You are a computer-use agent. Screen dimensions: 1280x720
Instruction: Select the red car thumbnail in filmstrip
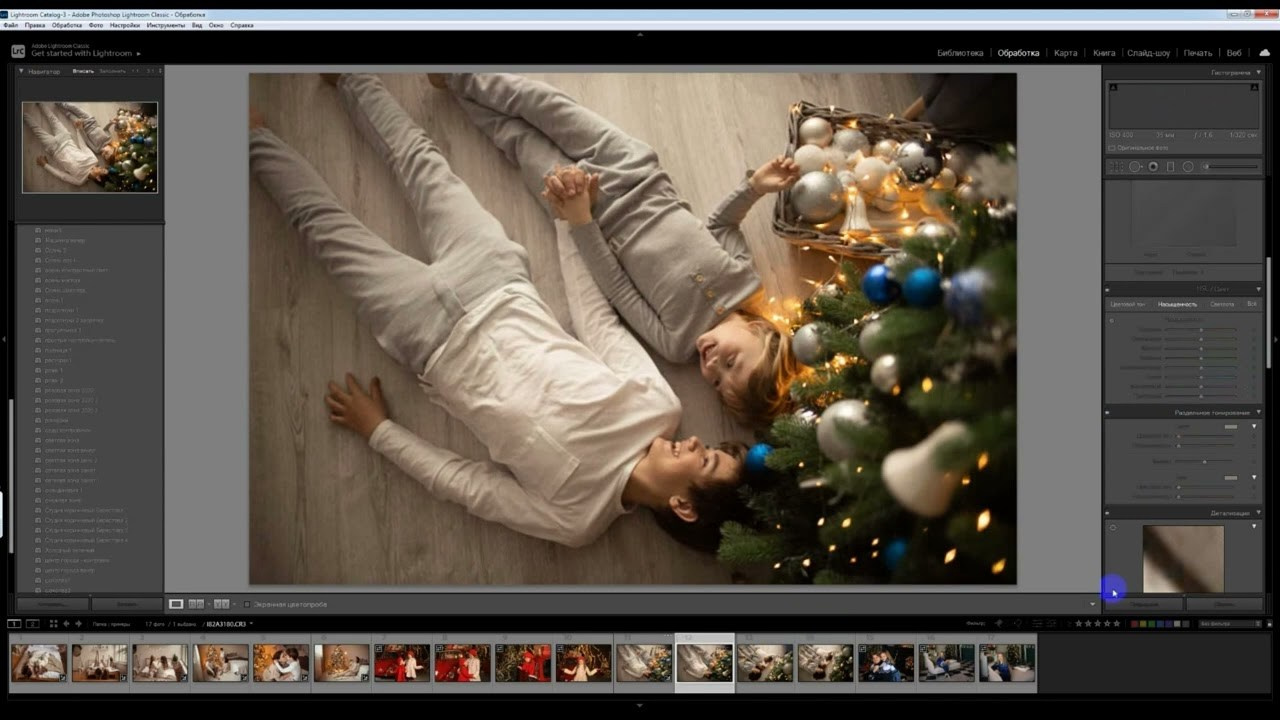[402, 663]
